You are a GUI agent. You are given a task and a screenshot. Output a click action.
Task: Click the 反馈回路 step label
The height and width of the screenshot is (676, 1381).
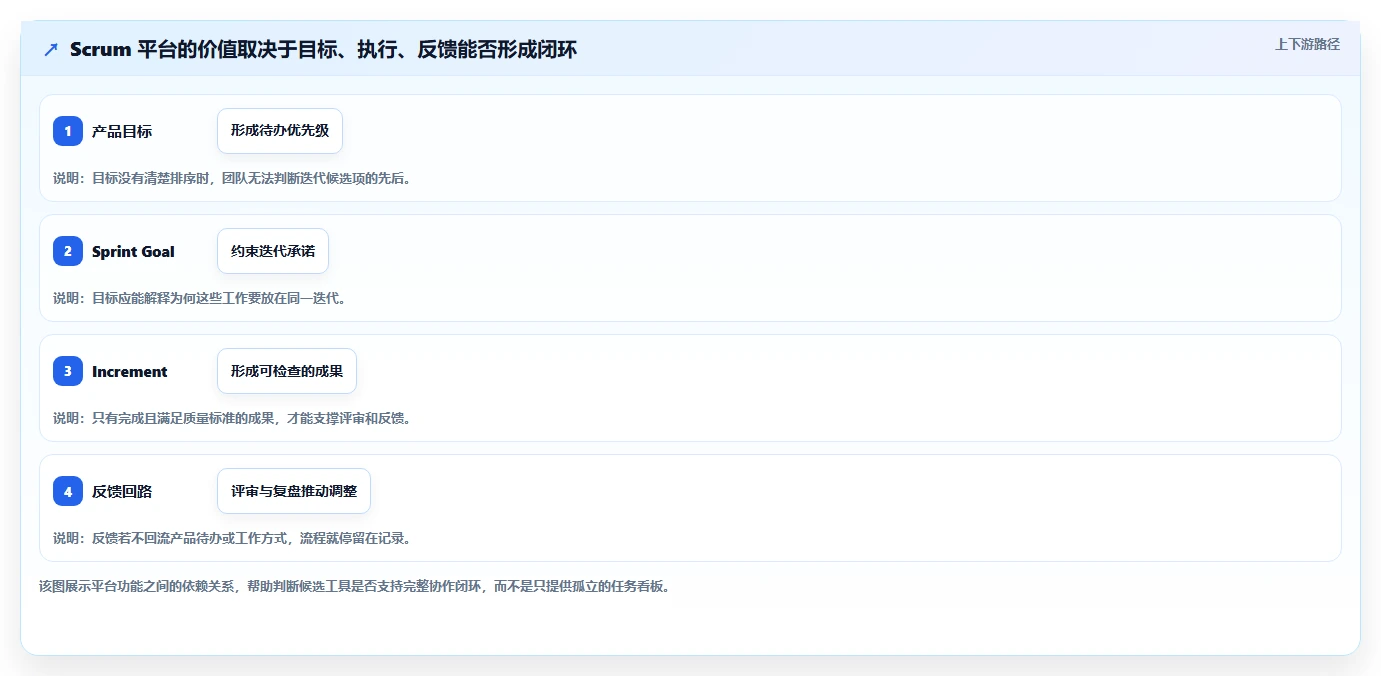click(x=122, y=492)
